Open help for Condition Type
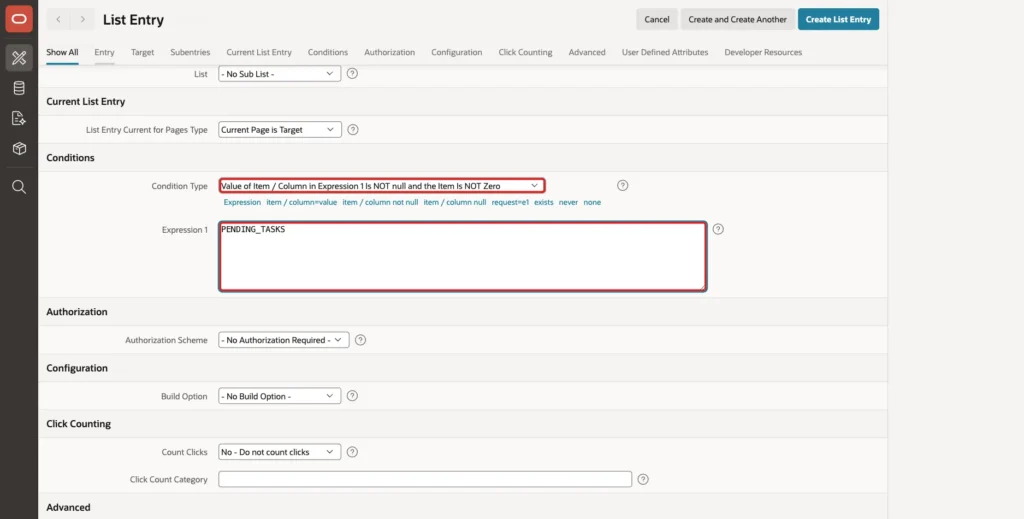The height and width of the screenshot is (519, 1024). click(622, 185)
